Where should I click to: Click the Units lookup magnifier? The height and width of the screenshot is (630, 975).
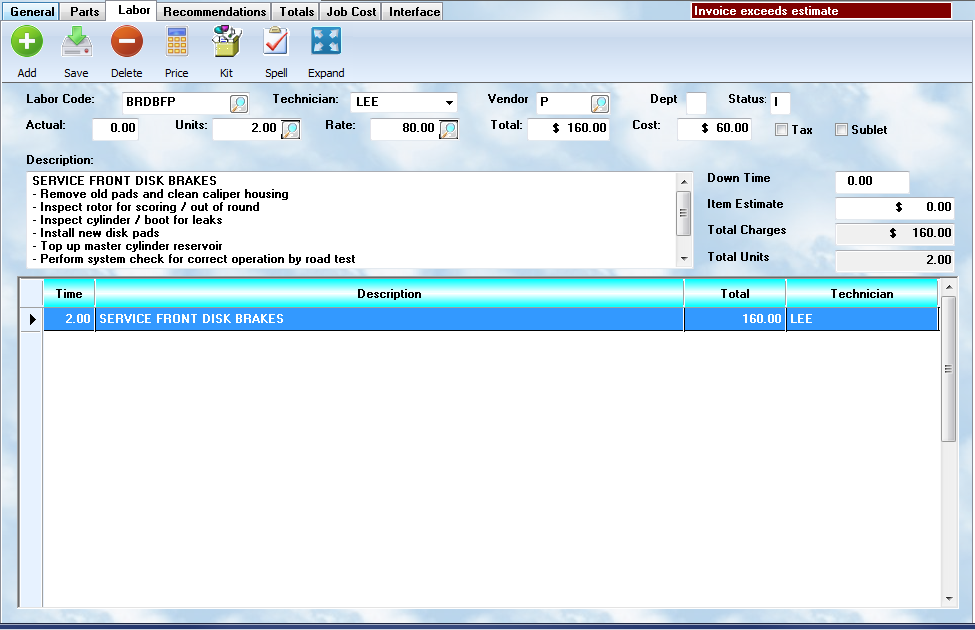point(290,129)
